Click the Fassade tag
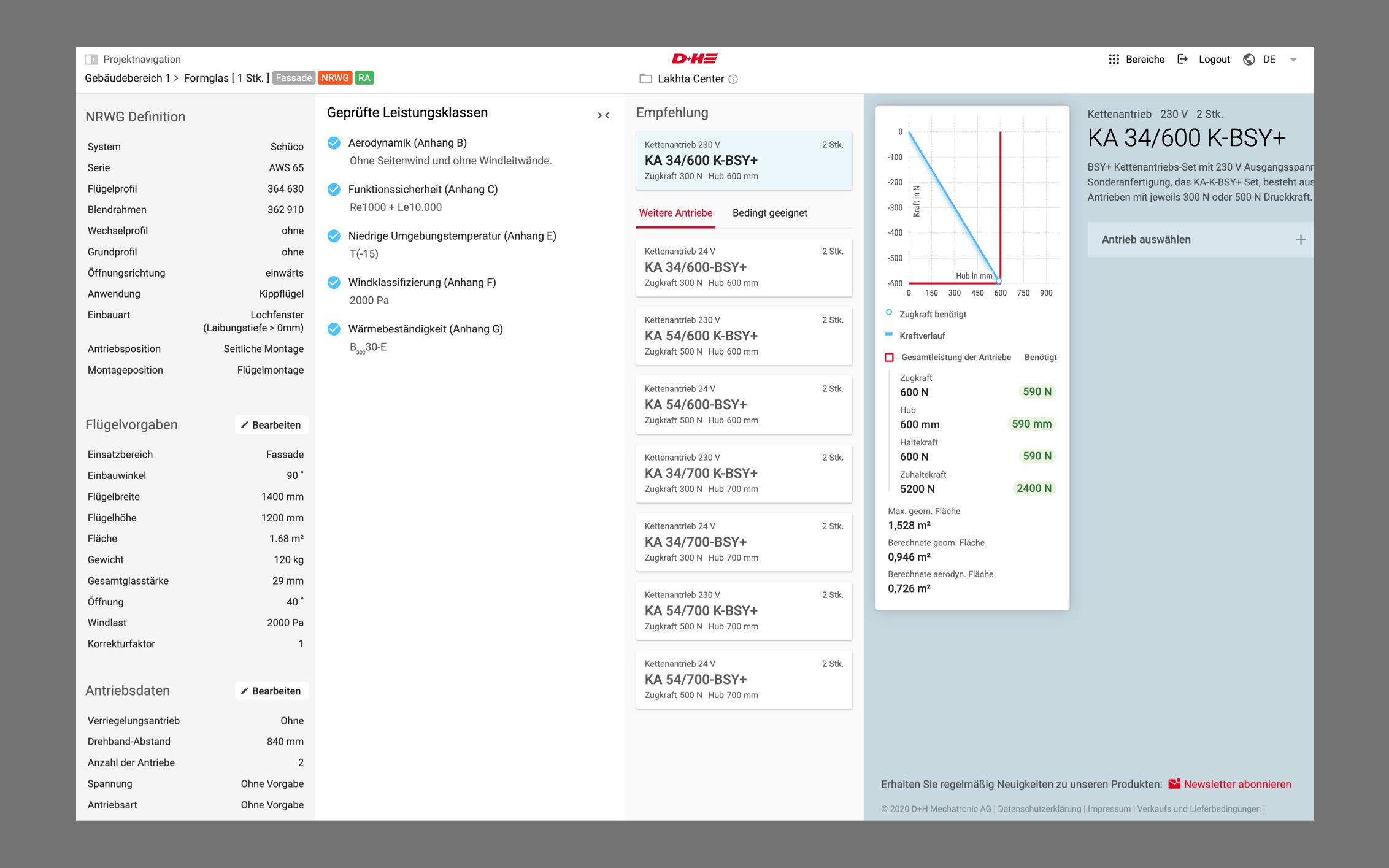The image size is (1389, 868). click(x=293, y=78)
